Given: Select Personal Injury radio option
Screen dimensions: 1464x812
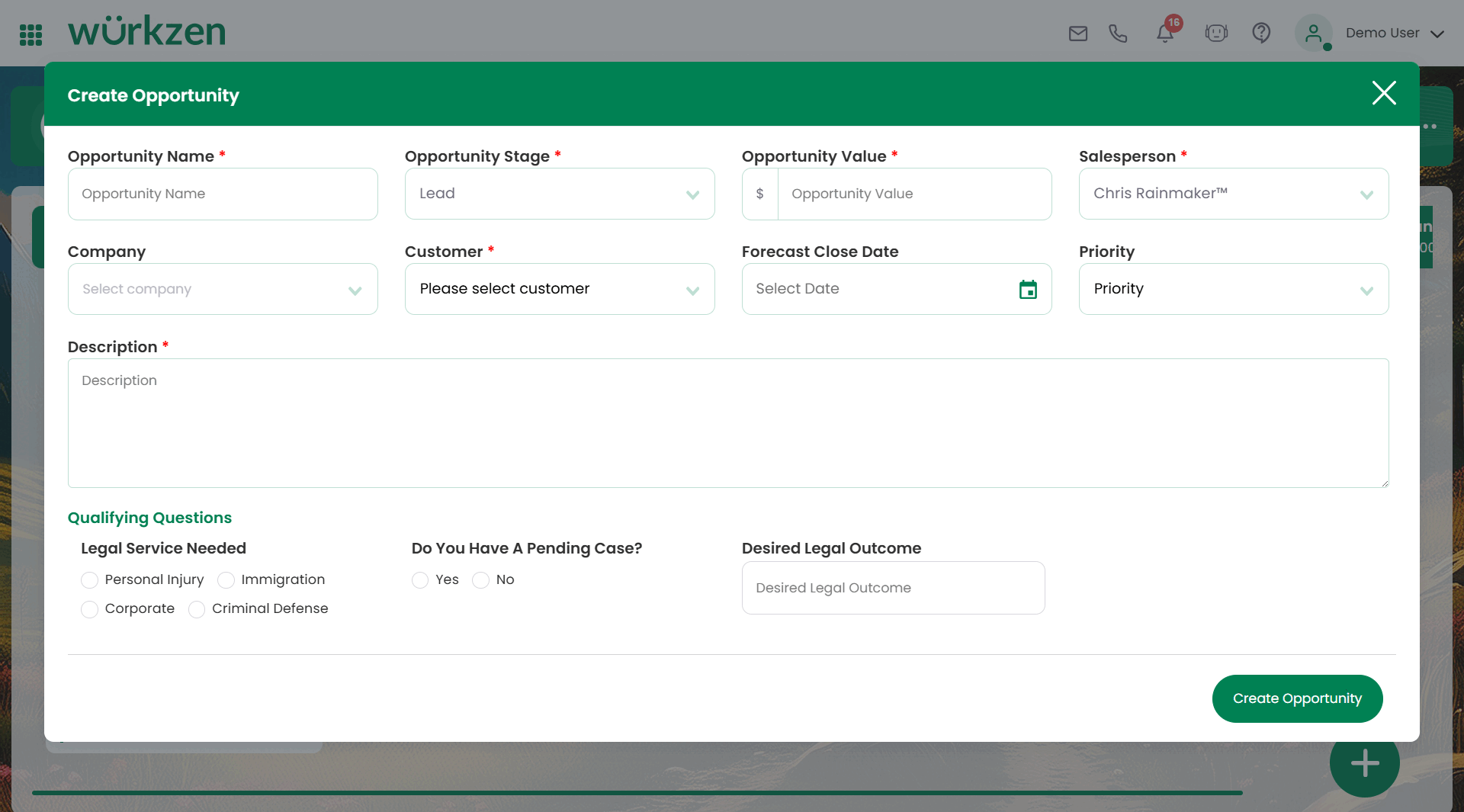Looking at the screenshot, I should 90,580.
